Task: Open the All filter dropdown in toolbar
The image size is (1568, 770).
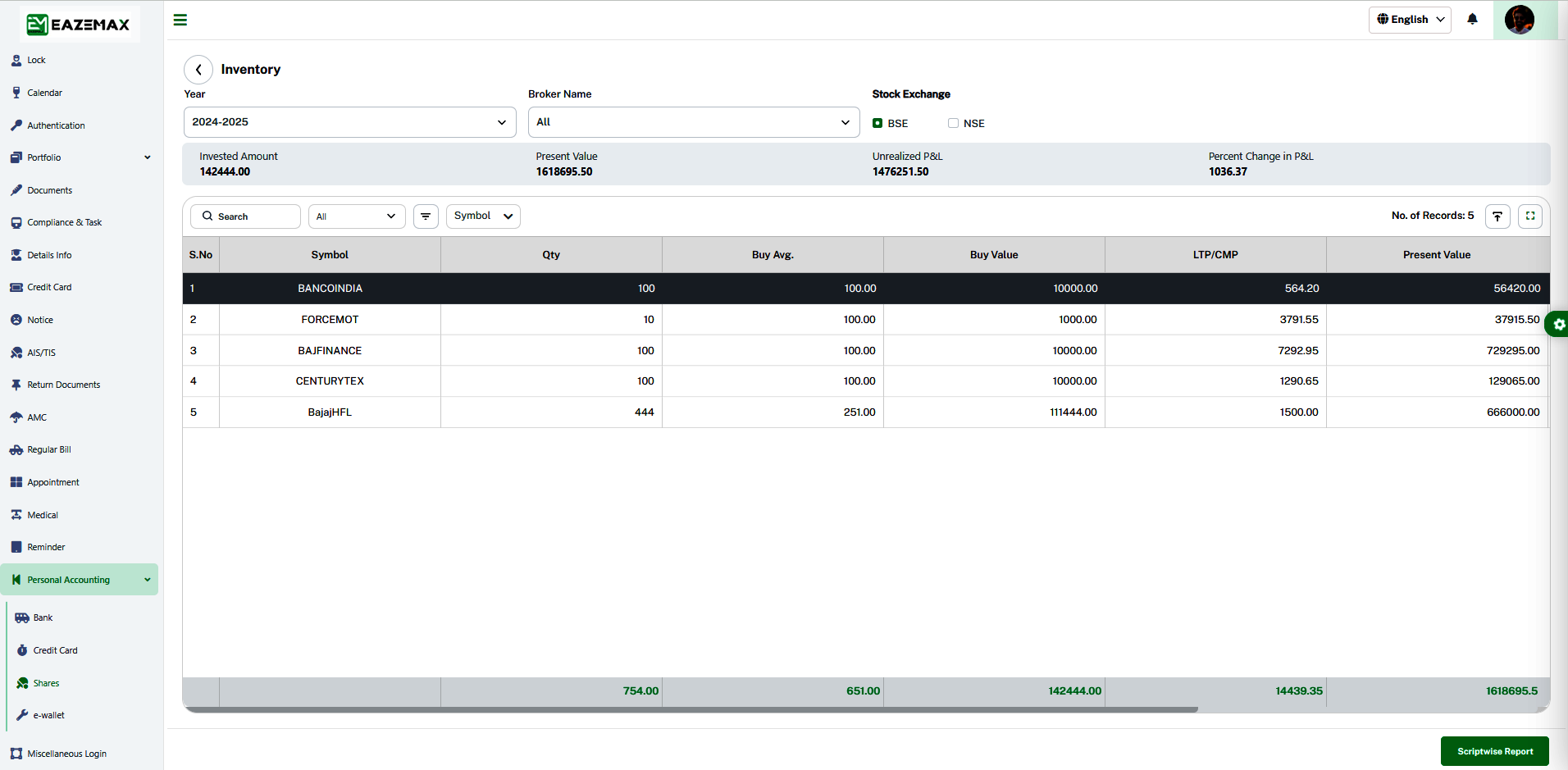Action: (x=357, y=216)
